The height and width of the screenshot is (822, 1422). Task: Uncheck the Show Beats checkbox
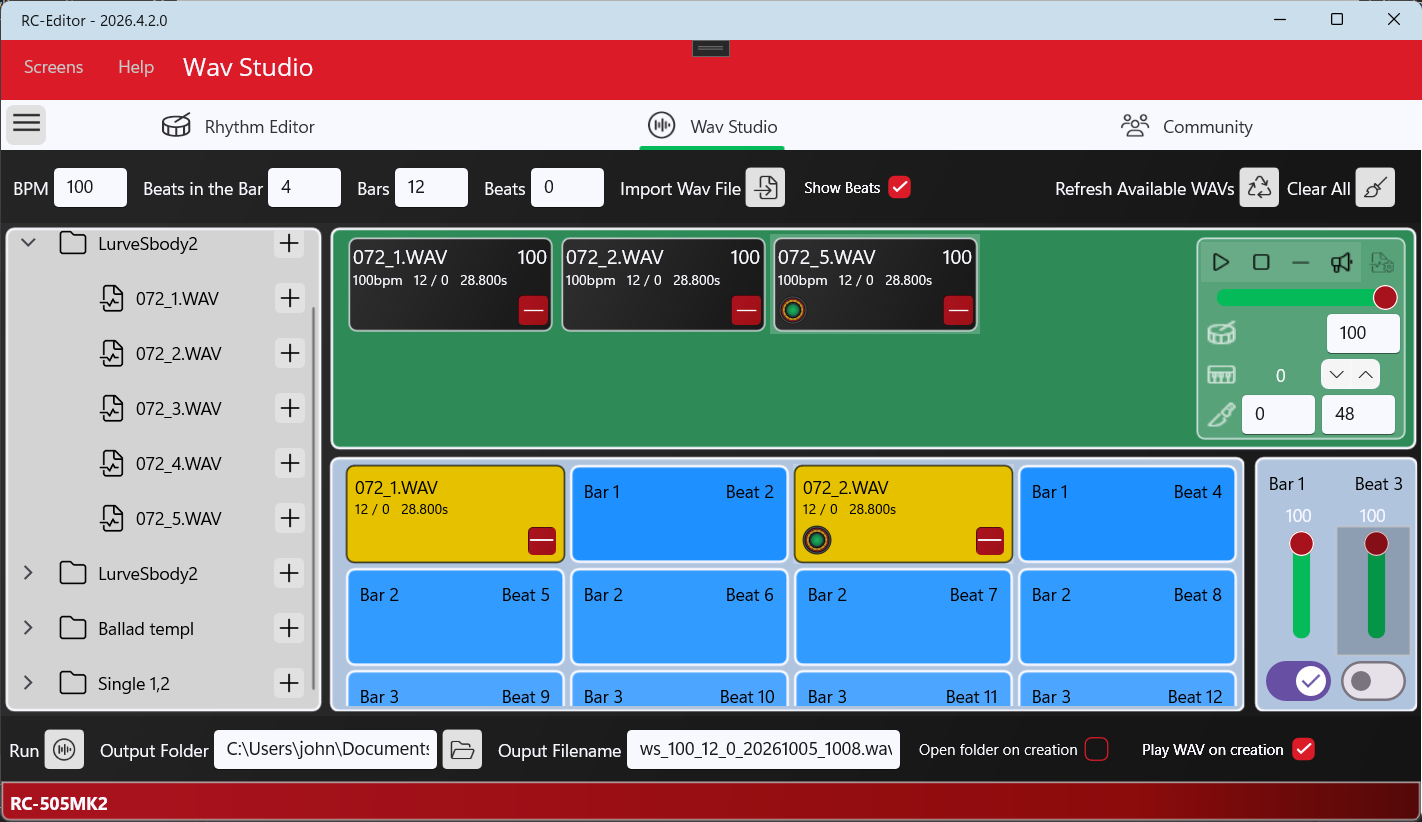click(x=899, y=187)
